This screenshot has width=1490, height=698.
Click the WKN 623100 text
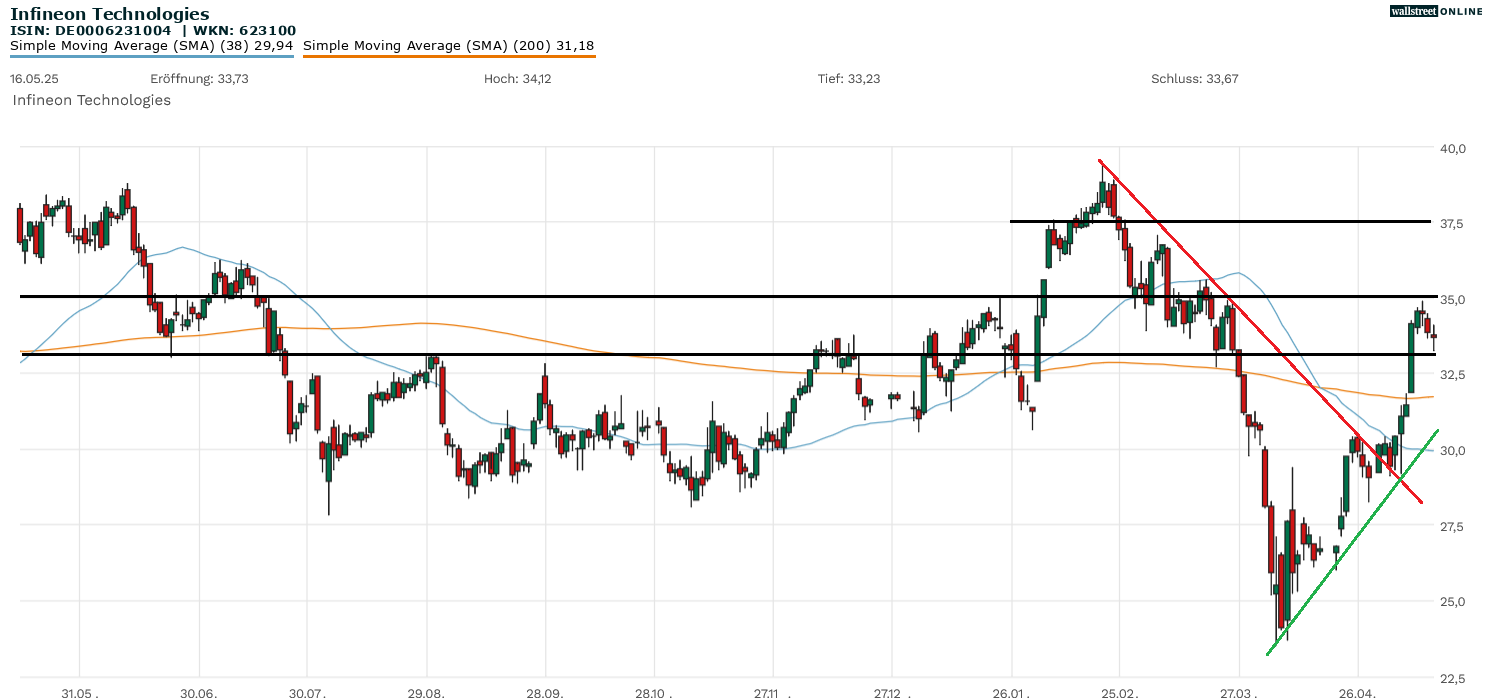245,30
